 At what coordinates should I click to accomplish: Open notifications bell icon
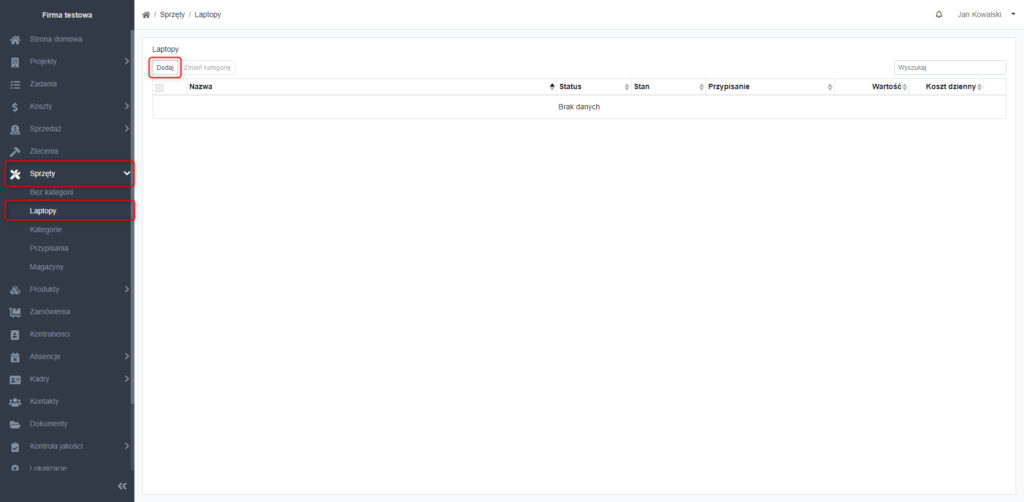pyautogui.click(x=939, y=14)
